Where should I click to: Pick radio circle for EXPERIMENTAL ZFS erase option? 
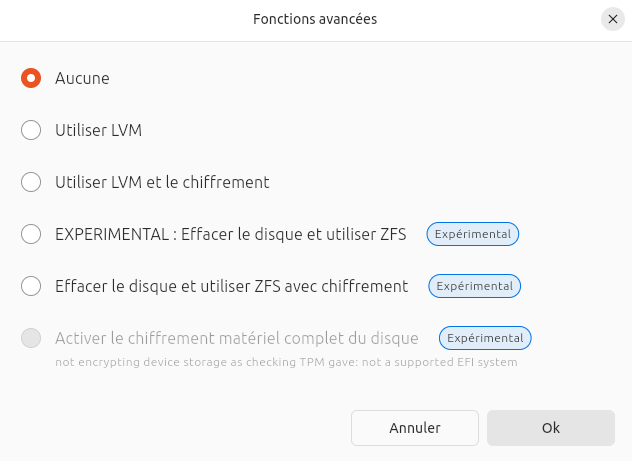click(x=31, y=234)
